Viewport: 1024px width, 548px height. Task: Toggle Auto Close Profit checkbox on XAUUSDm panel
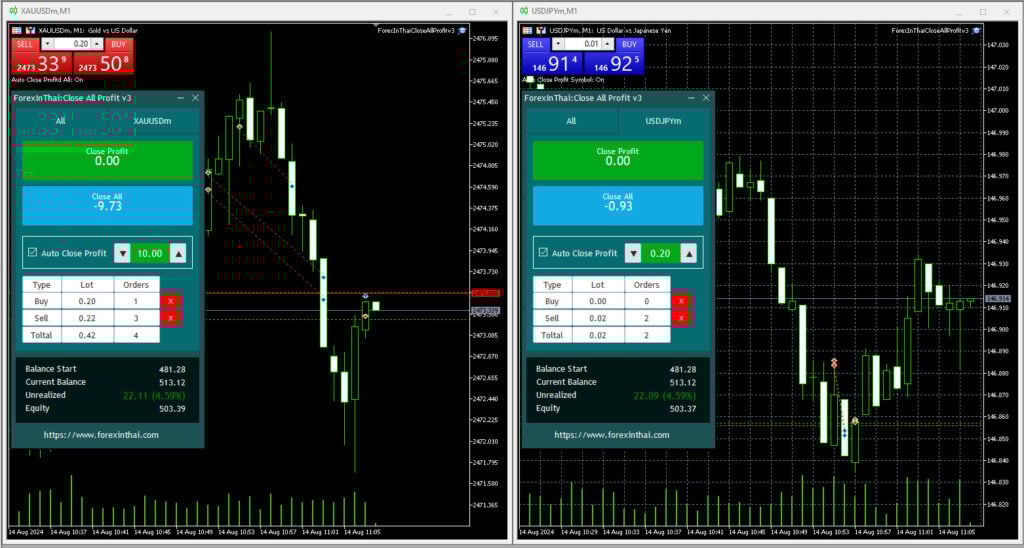coord(32,254)
